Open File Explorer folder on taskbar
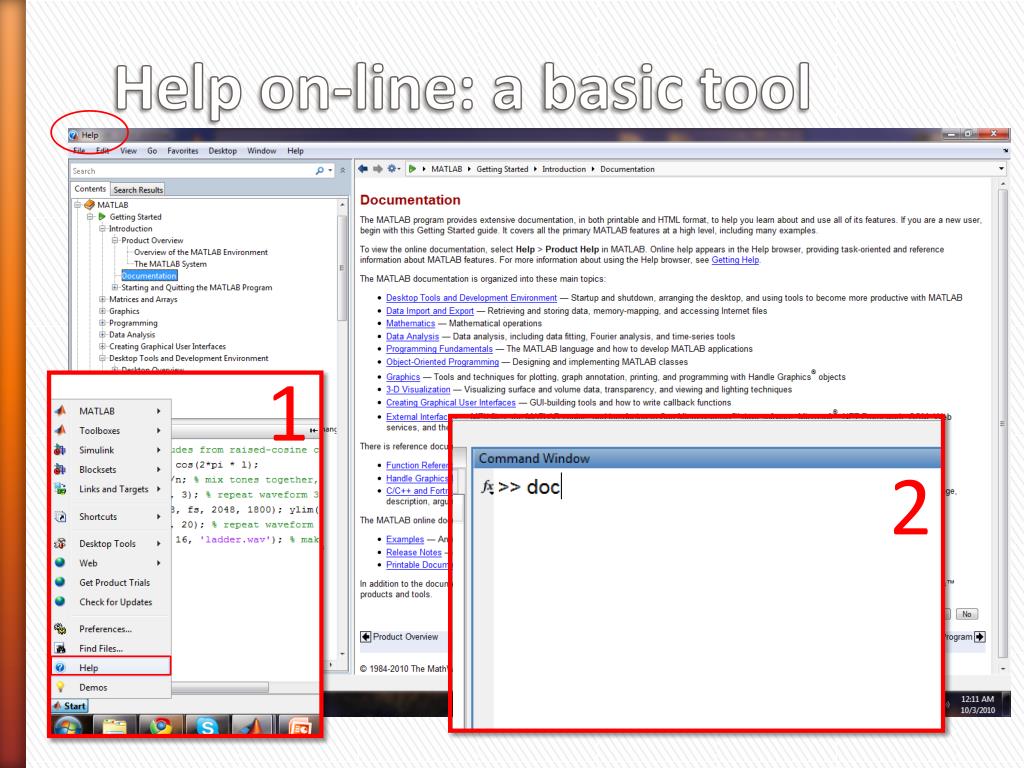Image resolution: width=1024 pixels, height=768 pixels. click(x=114, y=726)
